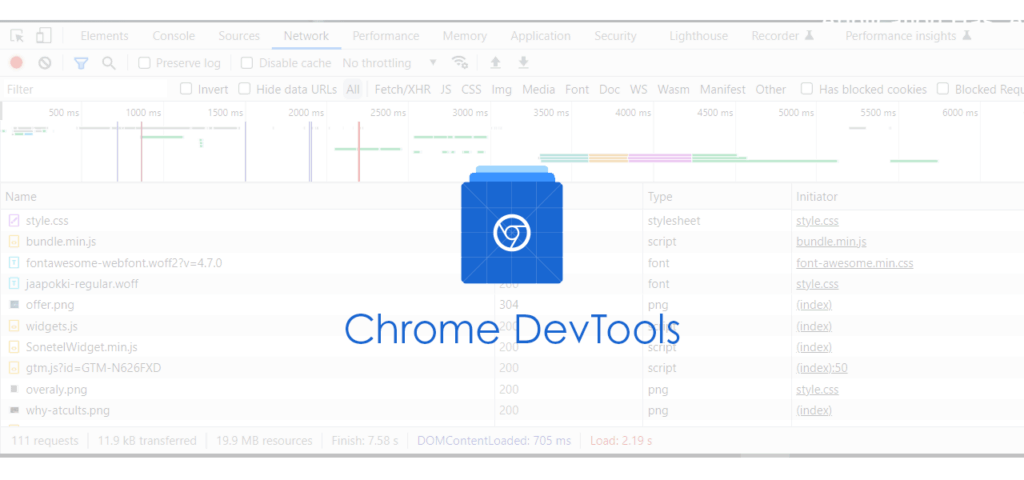This screenshot has width=1024, height=480.
Task: Filter by Media requests
Action: (539, 89)
